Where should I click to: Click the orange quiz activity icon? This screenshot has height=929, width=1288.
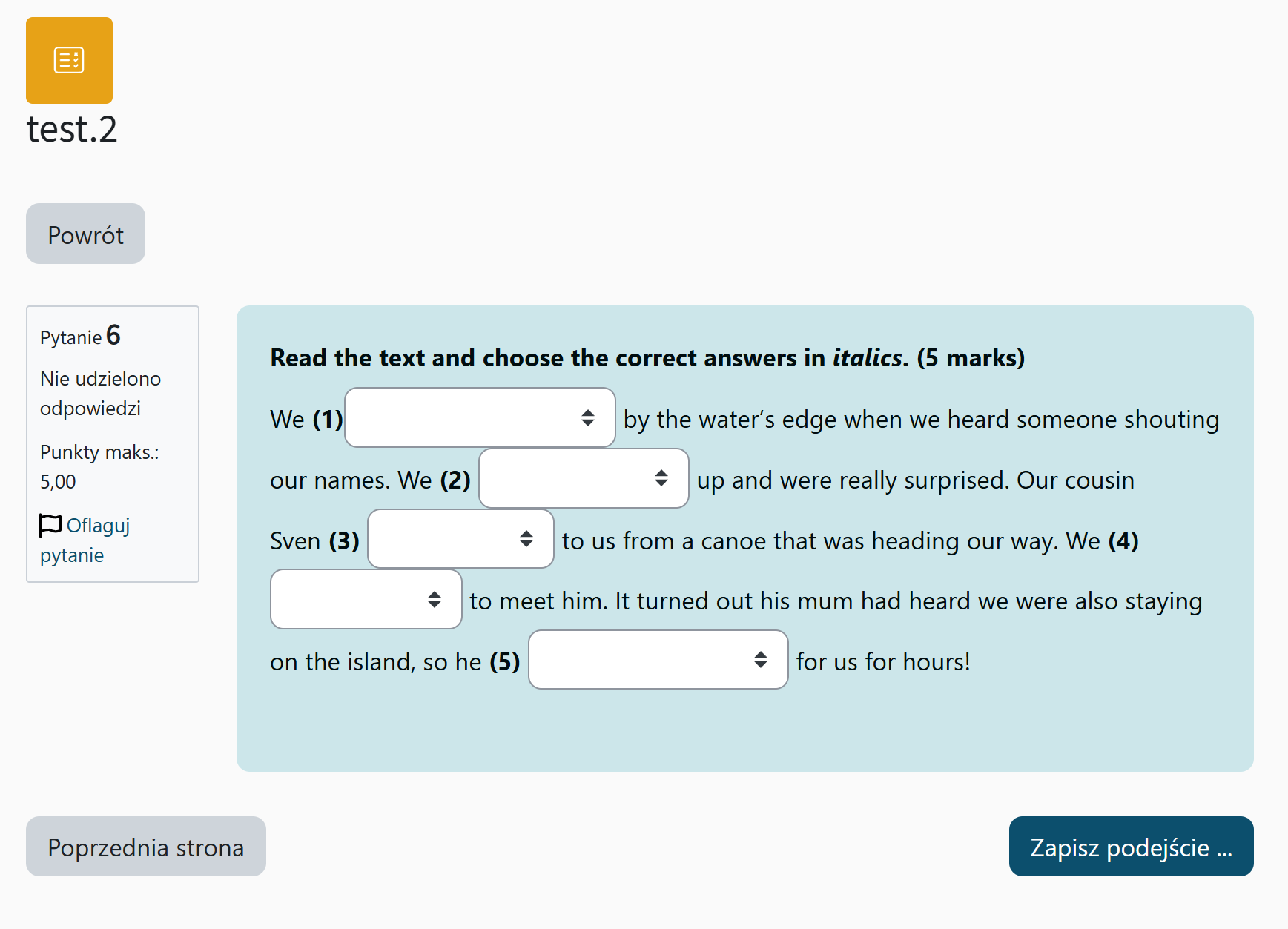point(69,60)
